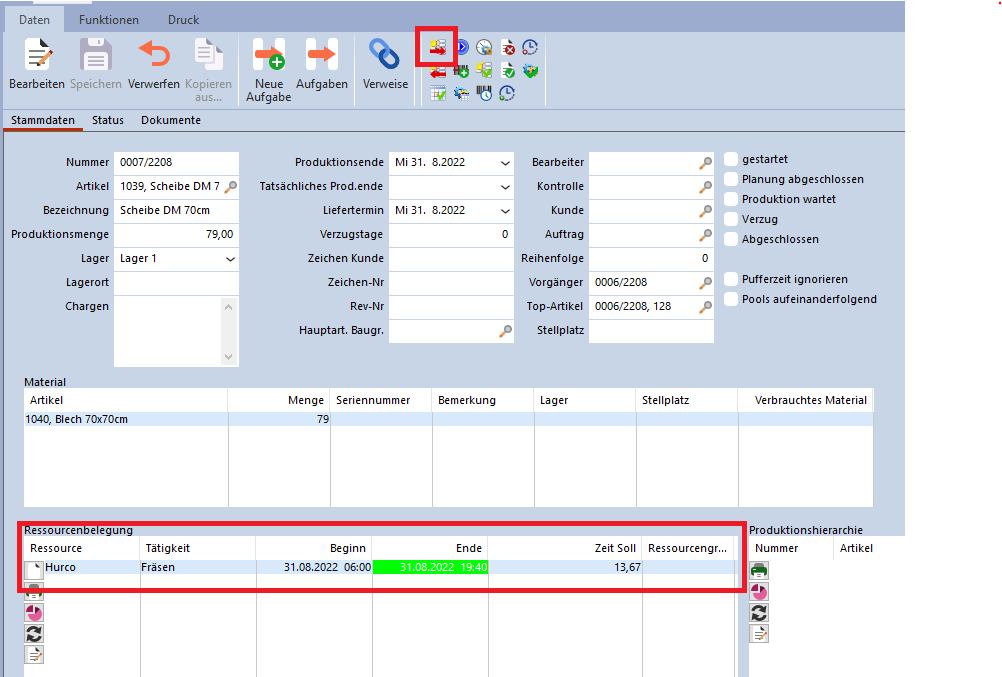
Task: Click the magnifier icon in Artikel field
Action: coord(231,187)
